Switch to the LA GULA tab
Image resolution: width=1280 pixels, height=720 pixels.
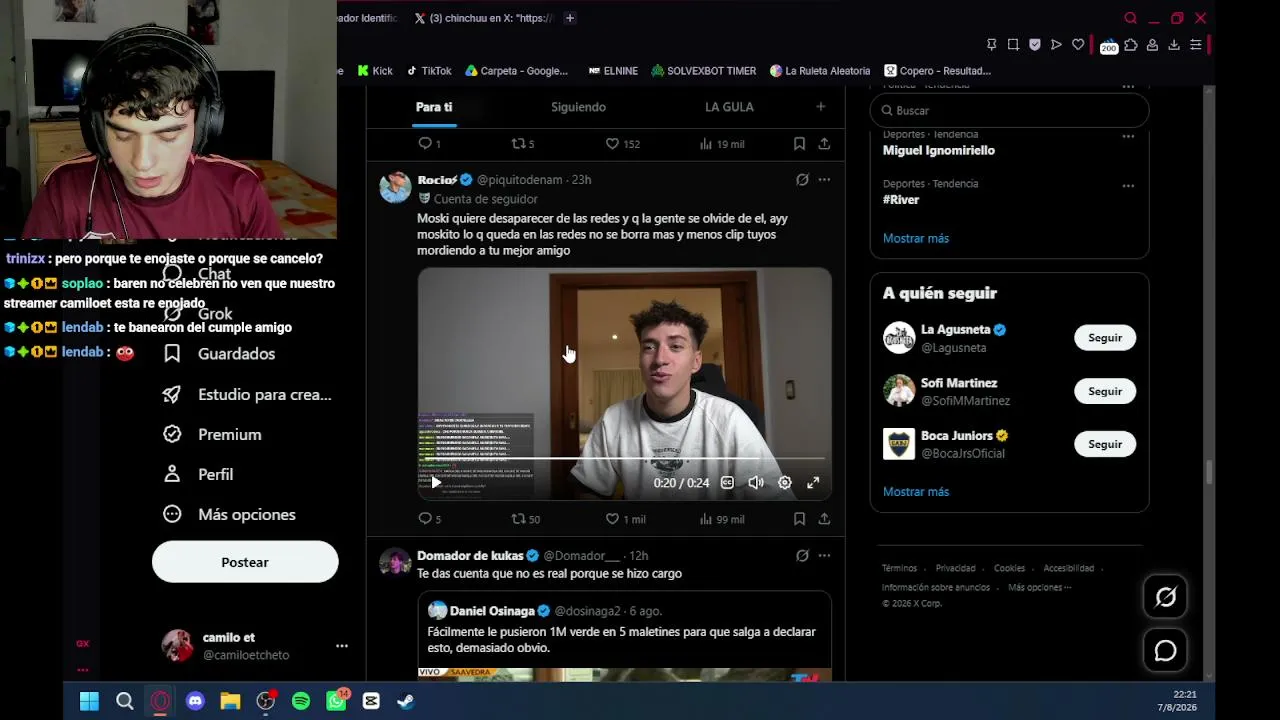[x=729, y=107]
